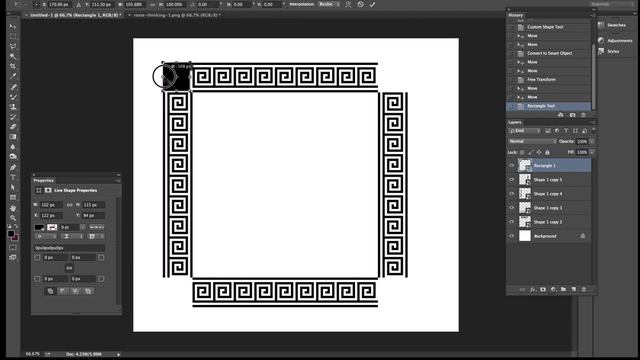Open the Opacity slider dropdown arrow

pyautogui.click(x=592, y=141)
